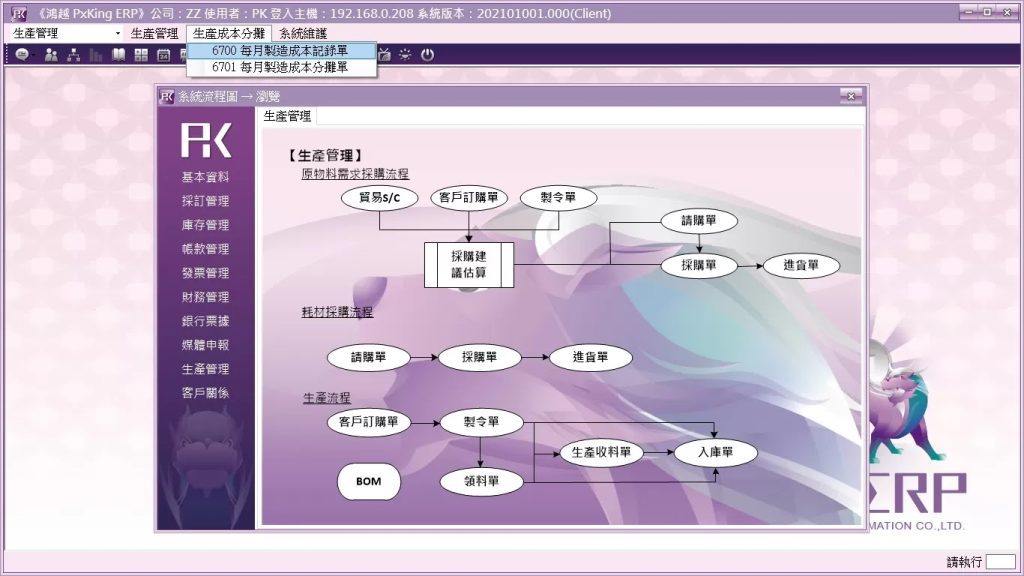
Task: Click the 採購建議估算 flowchart box
Action: point(468,264)
